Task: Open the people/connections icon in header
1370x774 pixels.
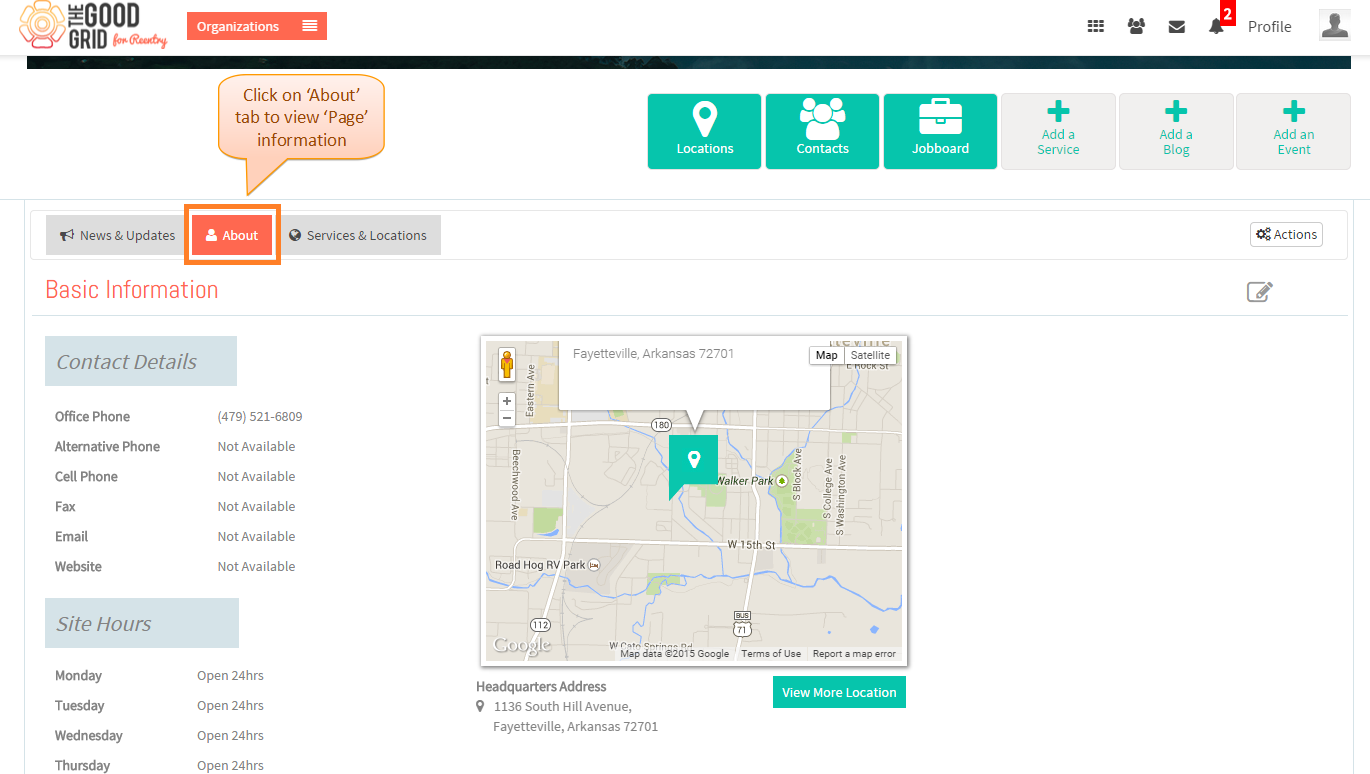Action: point(1136,27)
